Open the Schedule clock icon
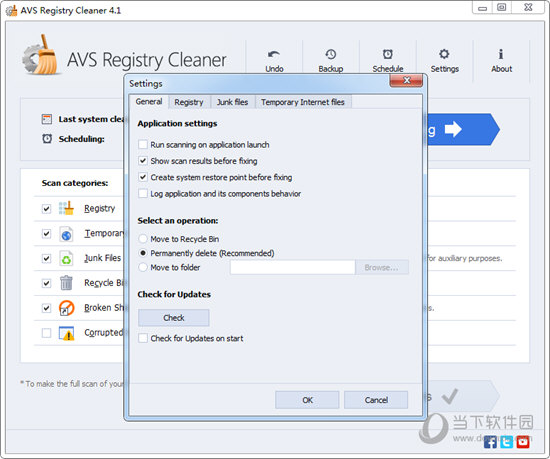This screenshot has height=459, width=550. 388,54
